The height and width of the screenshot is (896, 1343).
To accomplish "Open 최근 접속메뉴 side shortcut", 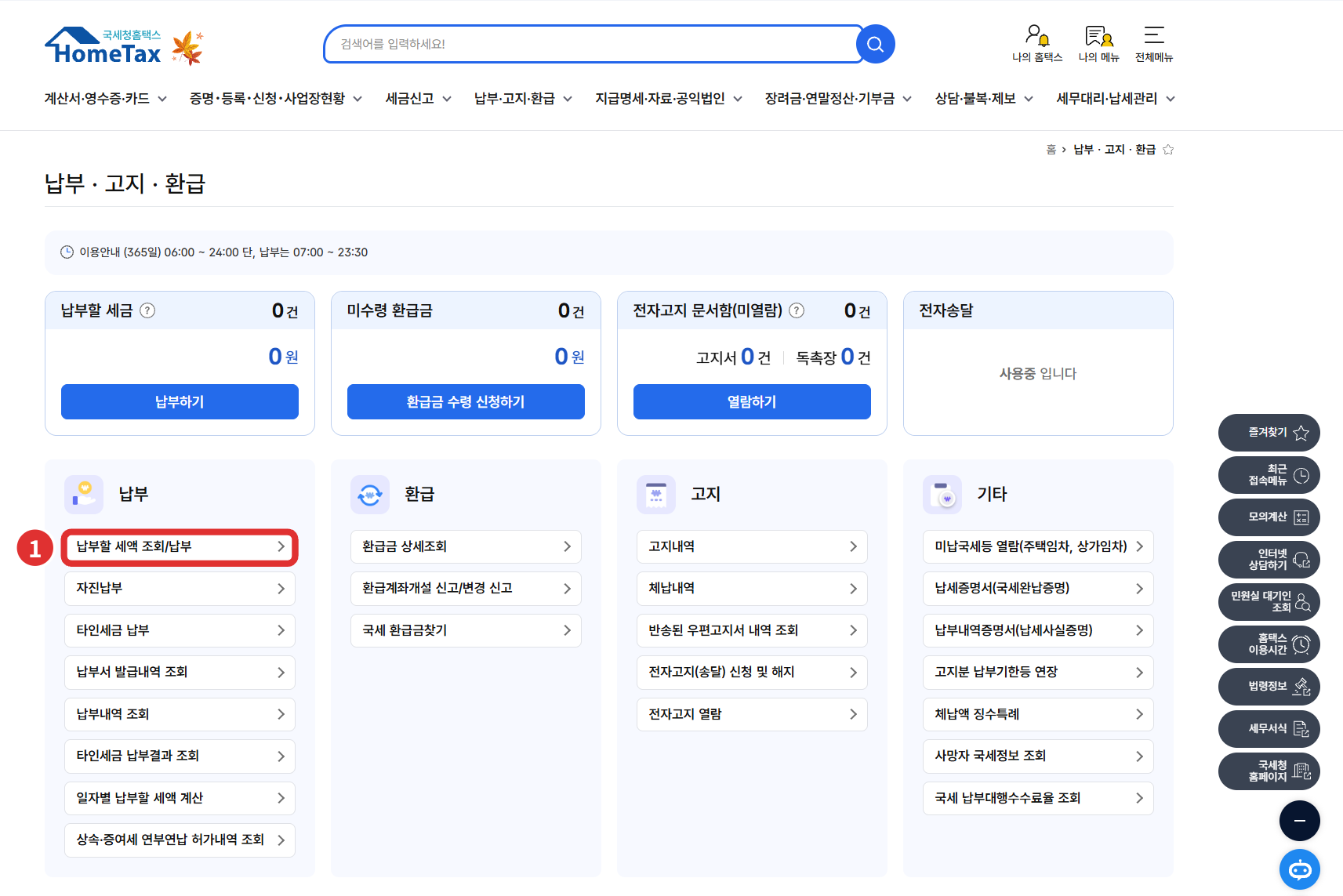I will point(1269,475).
